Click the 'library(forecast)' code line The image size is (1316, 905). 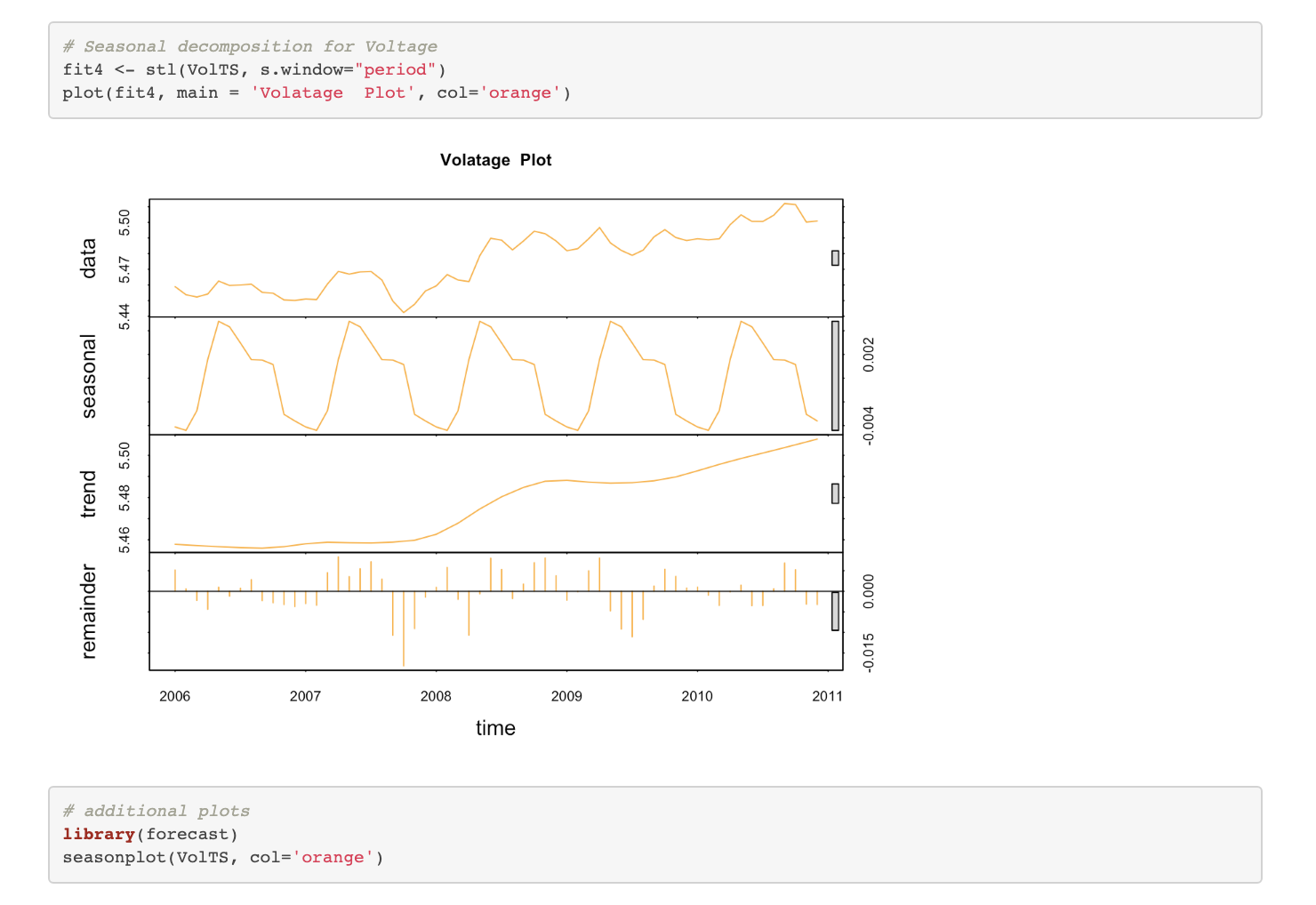150,834
